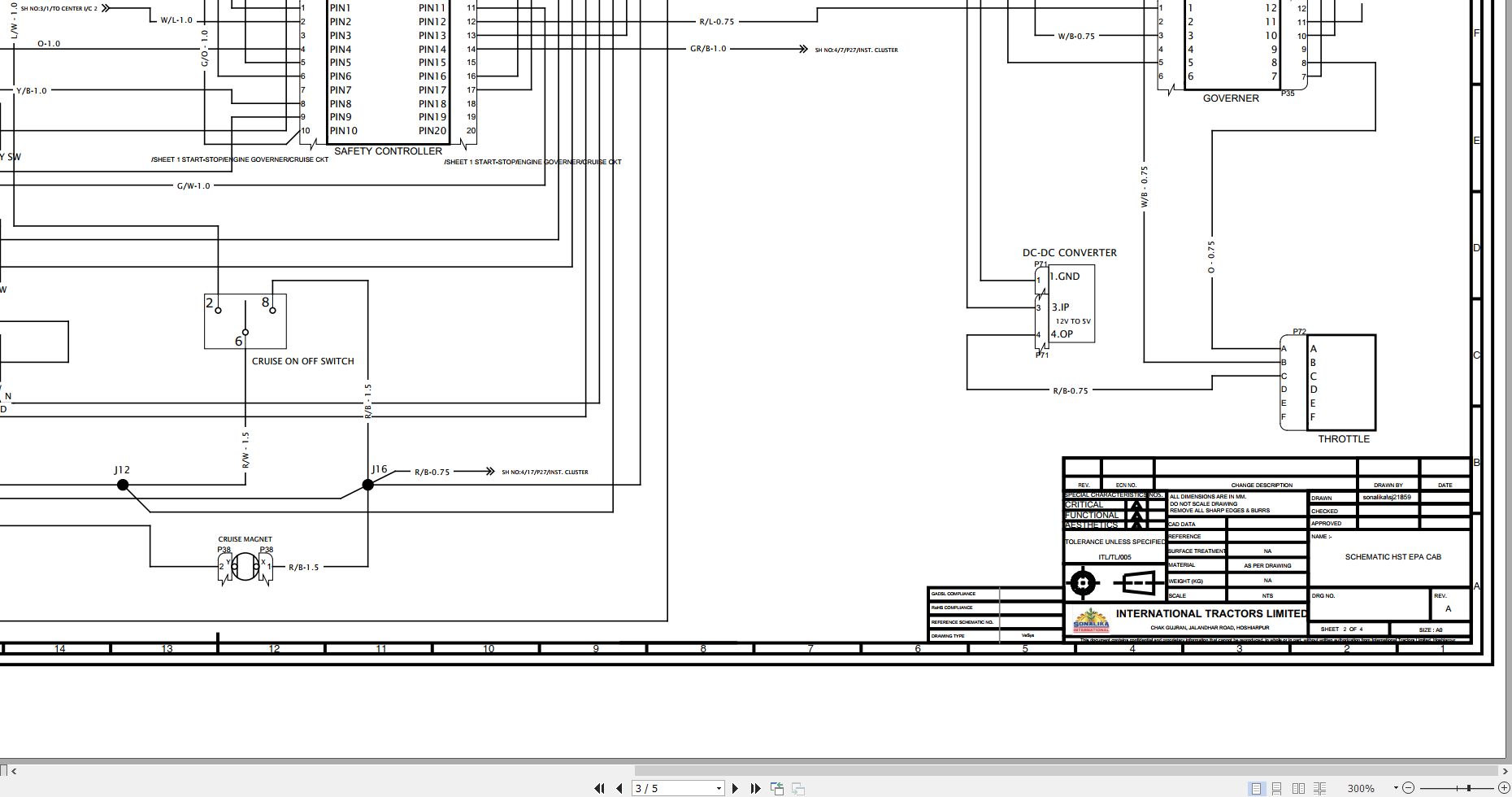Click the W/B-0.75 wire label near governer
The height and width of the screenshot is (797, 1512).
coord(1076,37)
